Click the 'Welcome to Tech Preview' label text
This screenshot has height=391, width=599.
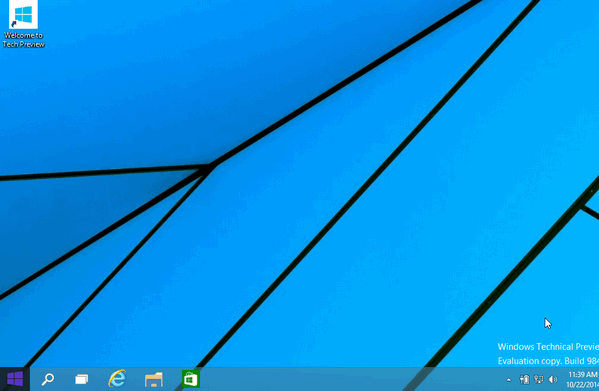point(23,40)
